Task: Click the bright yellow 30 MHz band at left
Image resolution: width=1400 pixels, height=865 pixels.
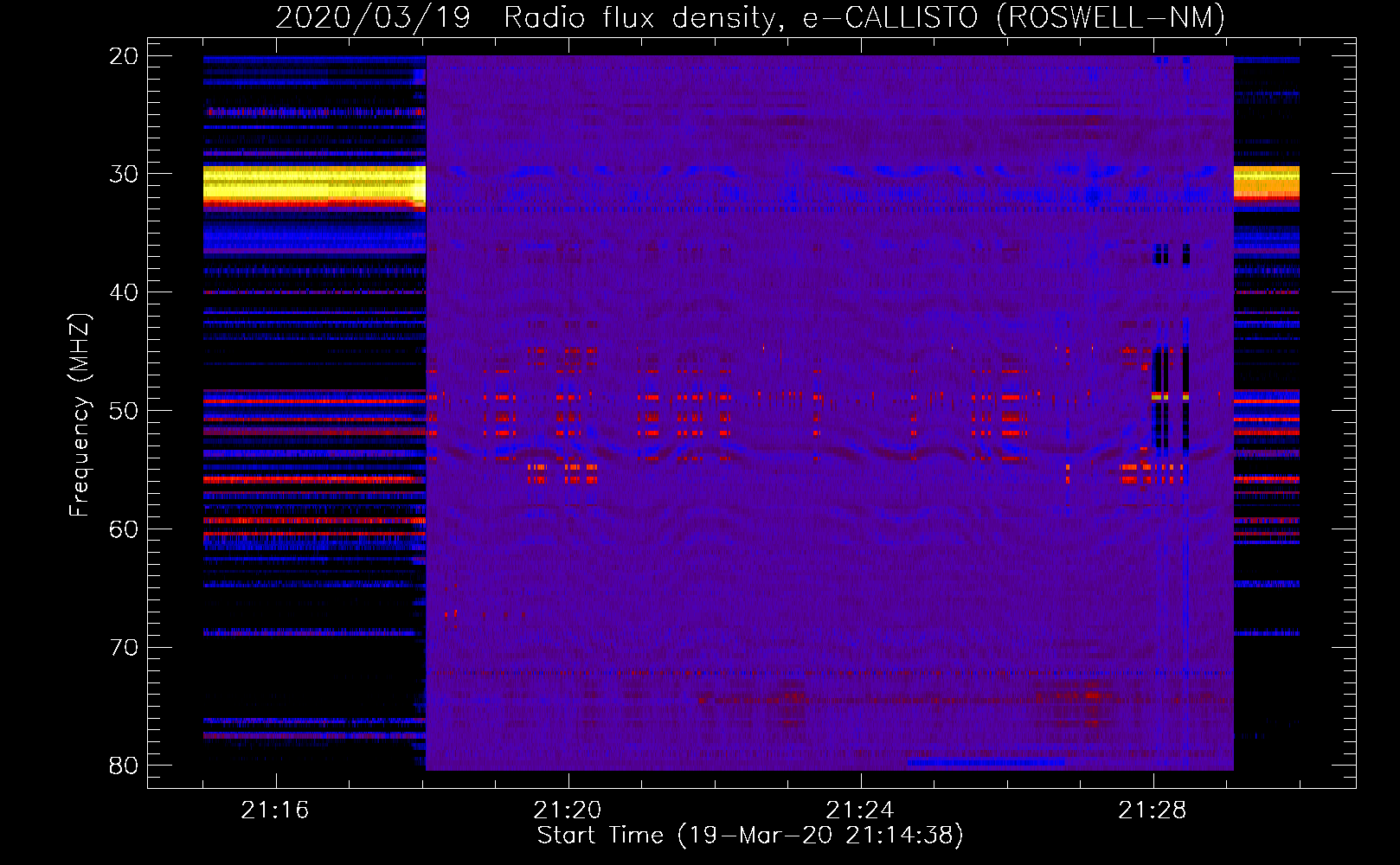Action: click(x=315, y=183)
